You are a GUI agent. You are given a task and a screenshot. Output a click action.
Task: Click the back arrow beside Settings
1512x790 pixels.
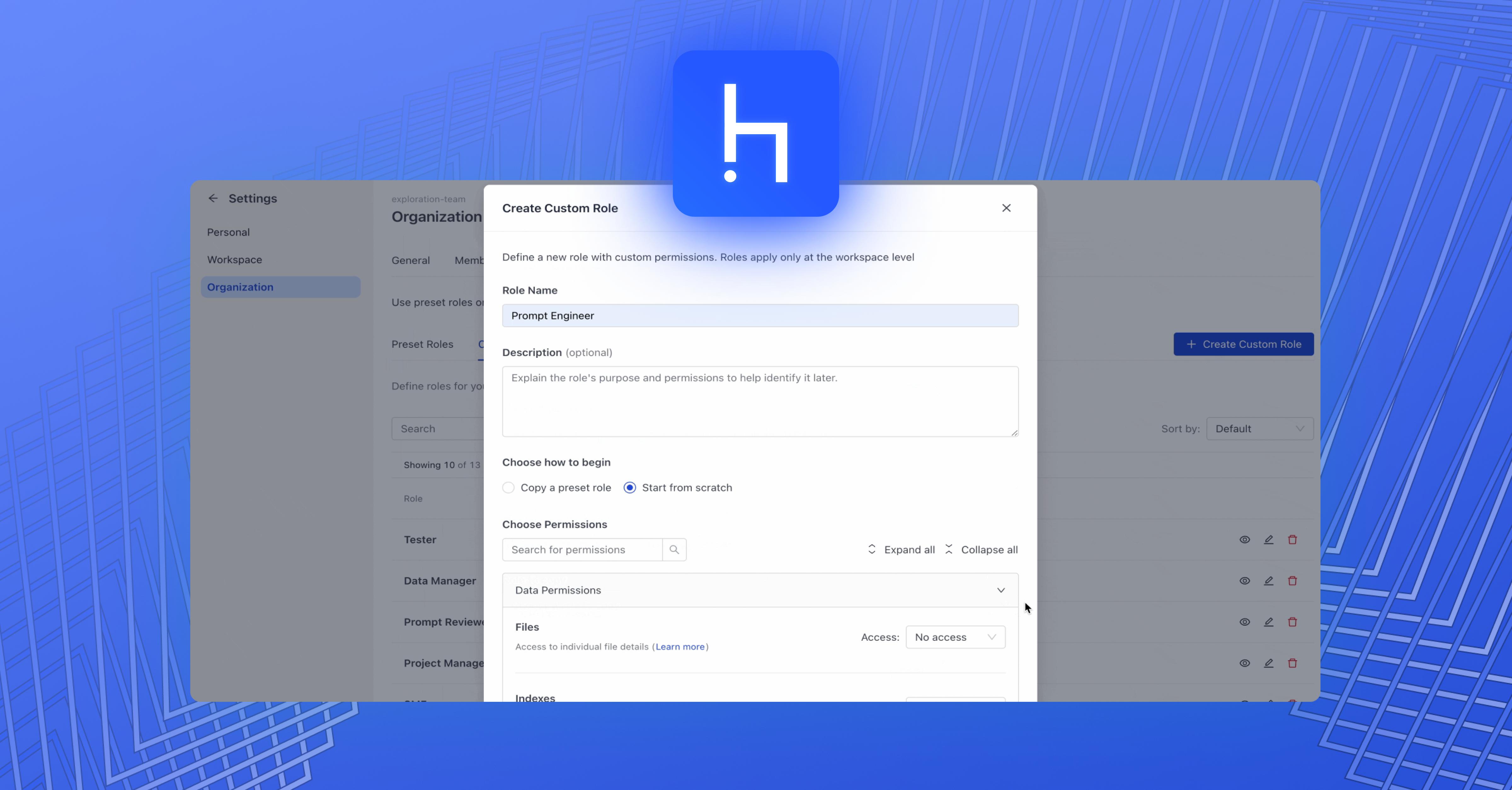[213, 198]
